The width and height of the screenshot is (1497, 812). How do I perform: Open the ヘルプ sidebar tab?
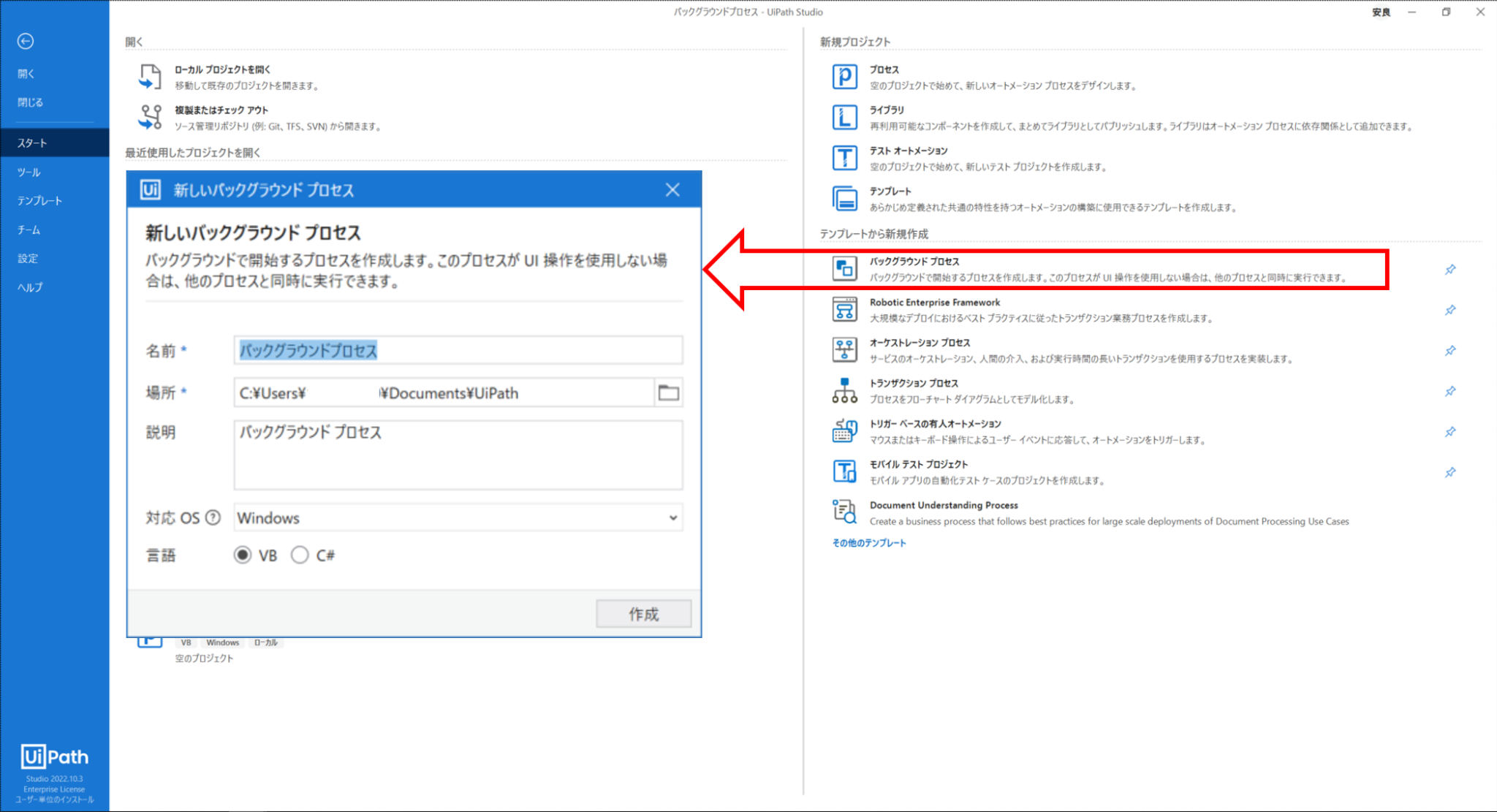[x=55, y=287]
